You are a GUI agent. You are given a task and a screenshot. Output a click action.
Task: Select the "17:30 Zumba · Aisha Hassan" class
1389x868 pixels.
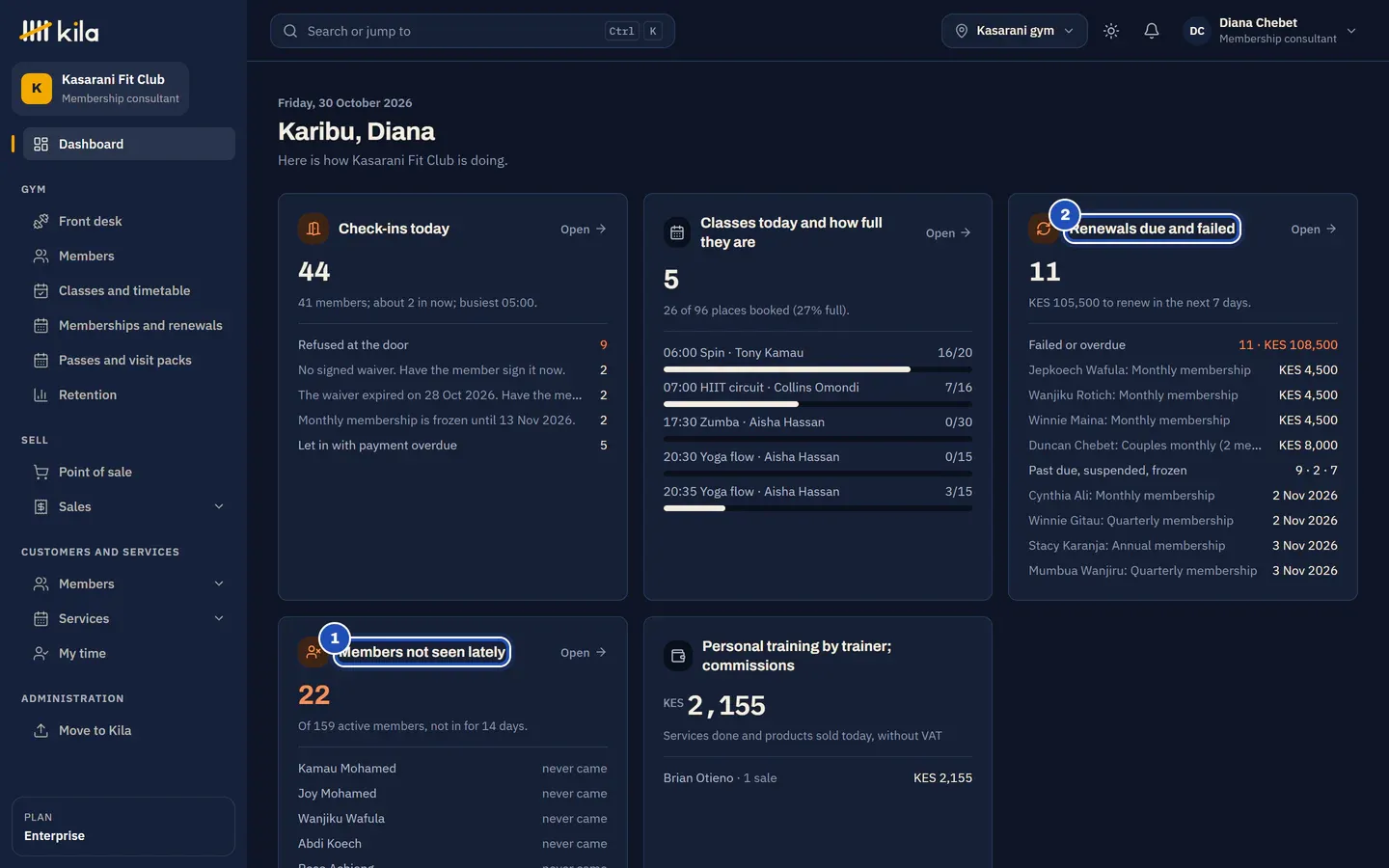pos(818,422)
